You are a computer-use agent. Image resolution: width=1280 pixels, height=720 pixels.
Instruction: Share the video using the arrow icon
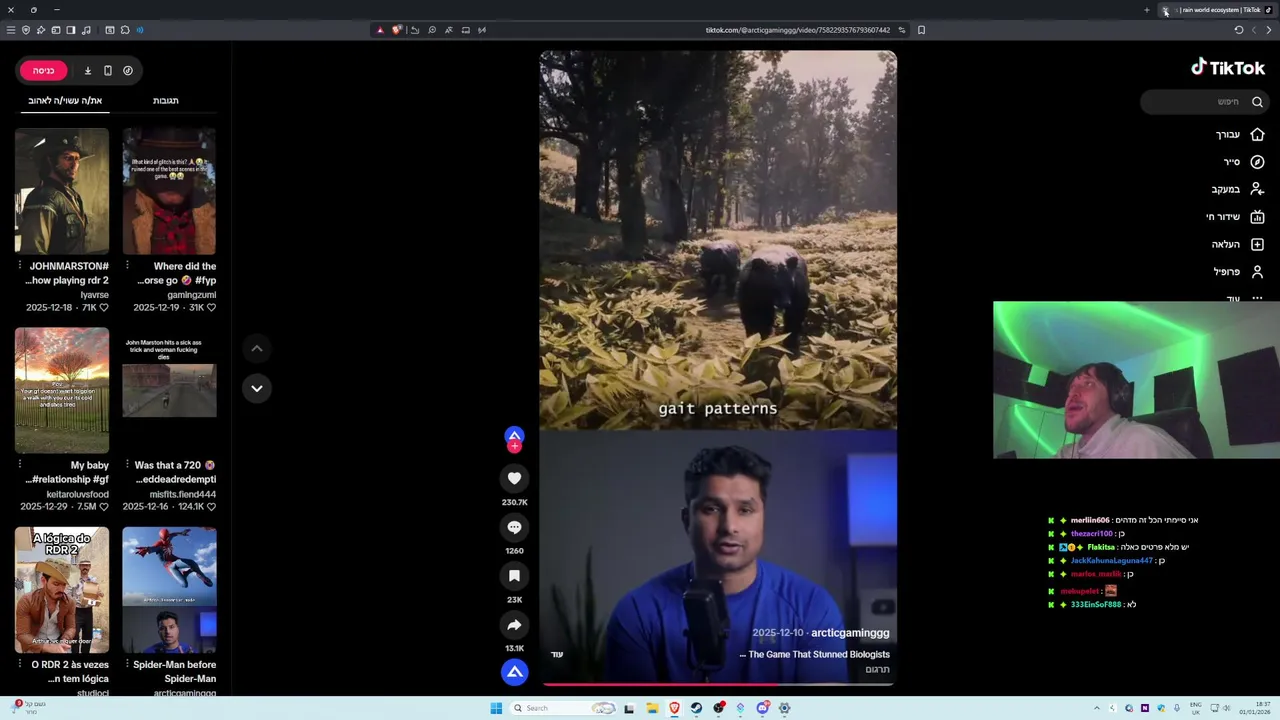point(514,625)
